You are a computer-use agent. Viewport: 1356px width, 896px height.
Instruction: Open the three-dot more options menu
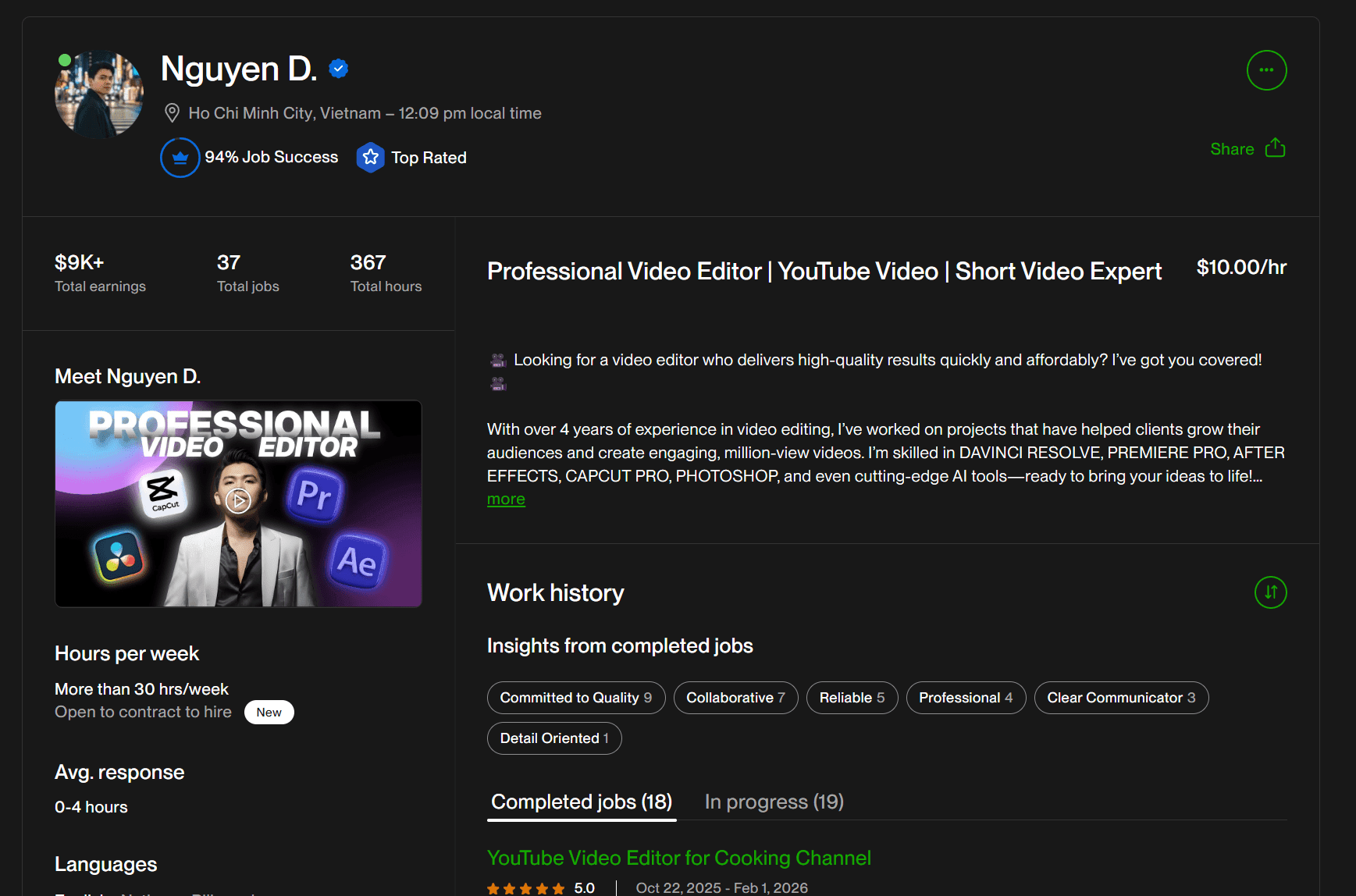pyautogui.click(x=1266, y=70)
